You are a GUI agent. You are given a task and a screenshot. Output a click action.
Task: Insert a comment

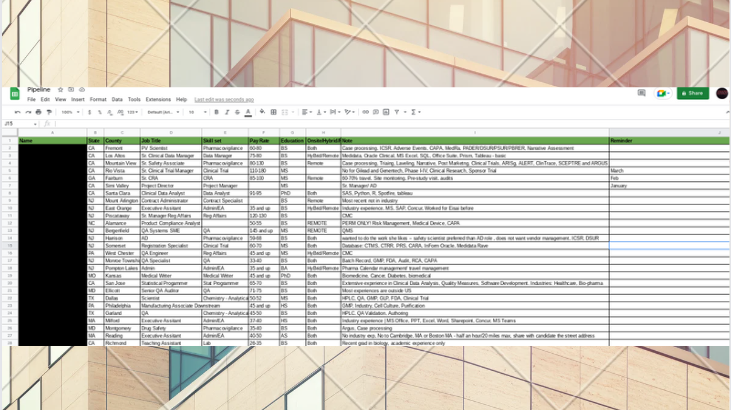coord(376,112)
